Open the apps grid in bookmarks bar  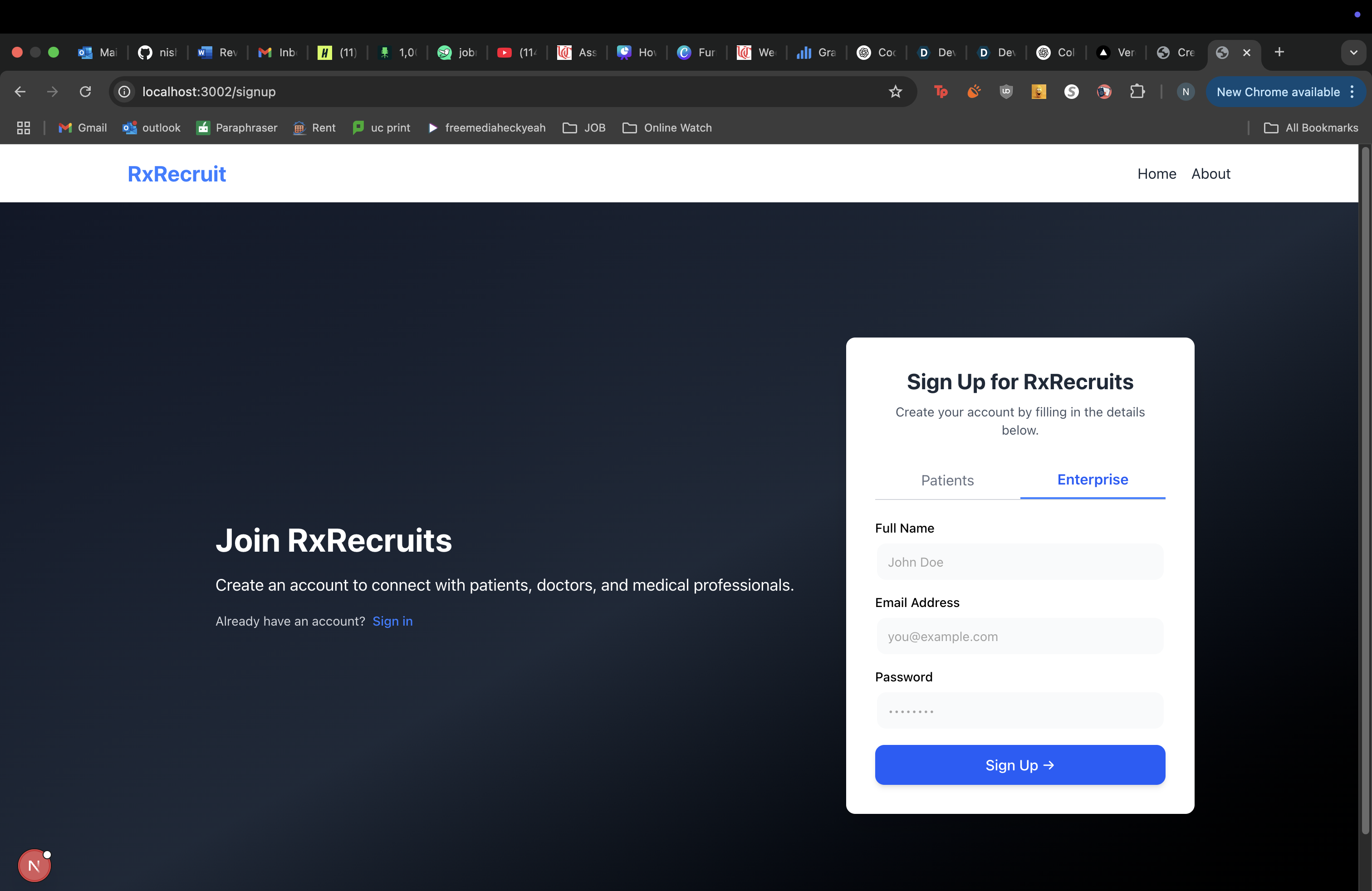coord(24,128)
